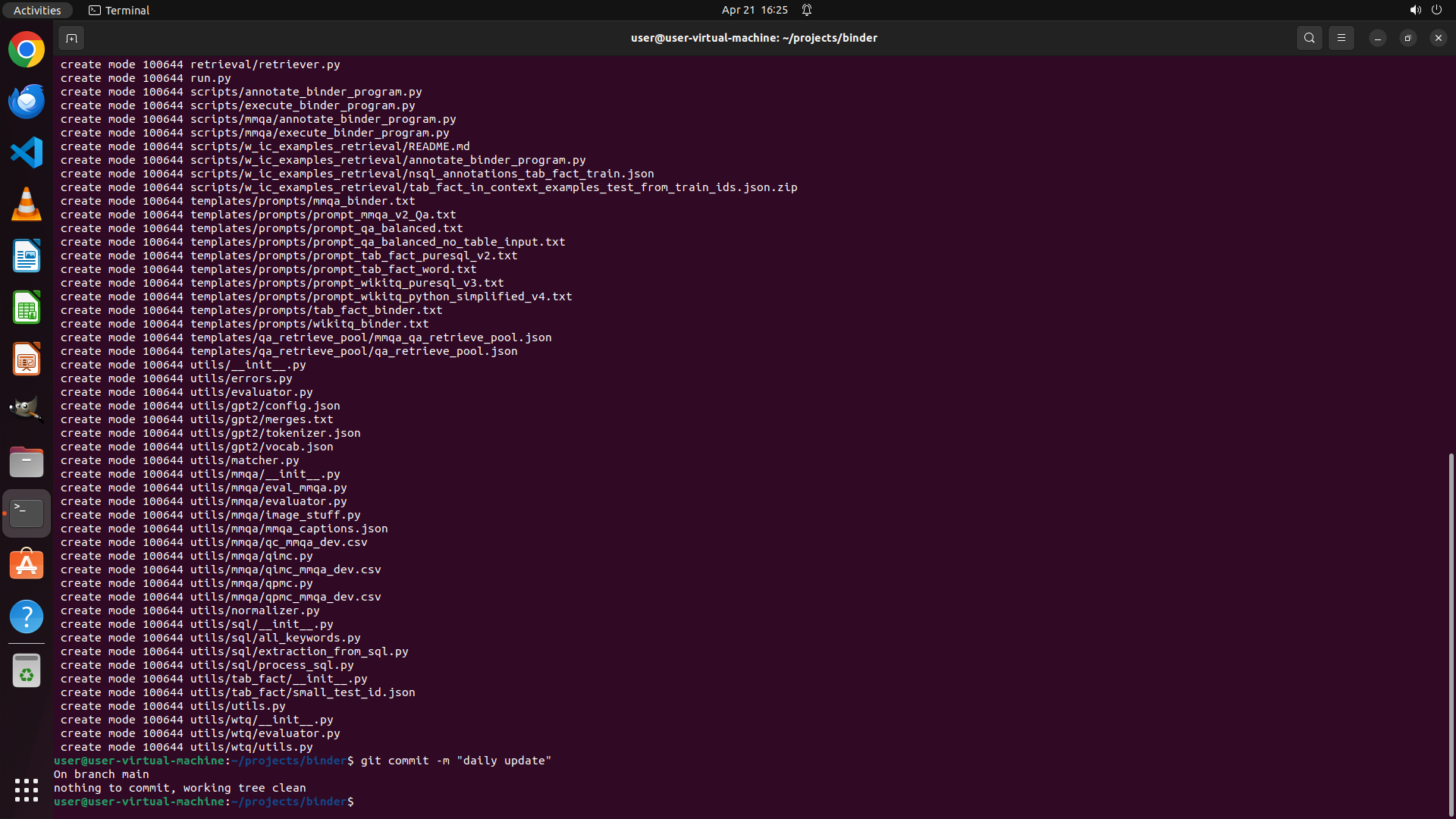Open LibreOffice Impress from the dock
1456x819 pixels.
(27, 359)
